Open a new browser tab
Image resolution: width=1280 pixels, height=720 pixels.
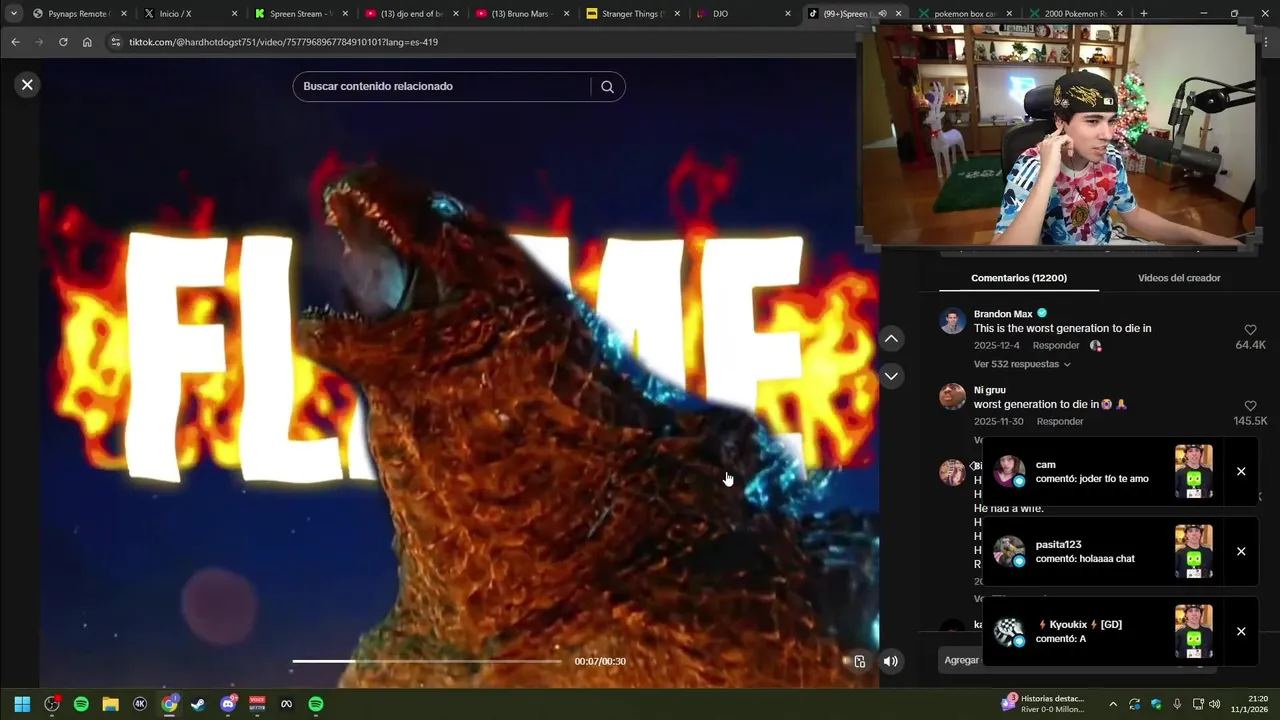click(x=1144, y=14)
